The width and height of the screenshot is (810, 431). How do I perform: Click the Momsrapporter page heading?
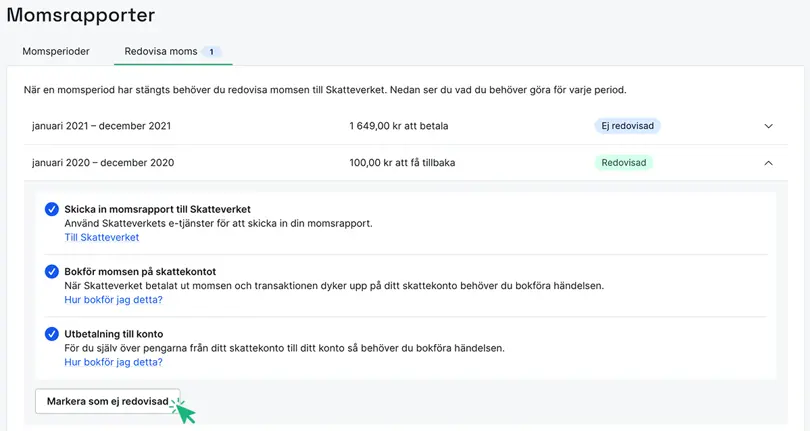point(81,15)
